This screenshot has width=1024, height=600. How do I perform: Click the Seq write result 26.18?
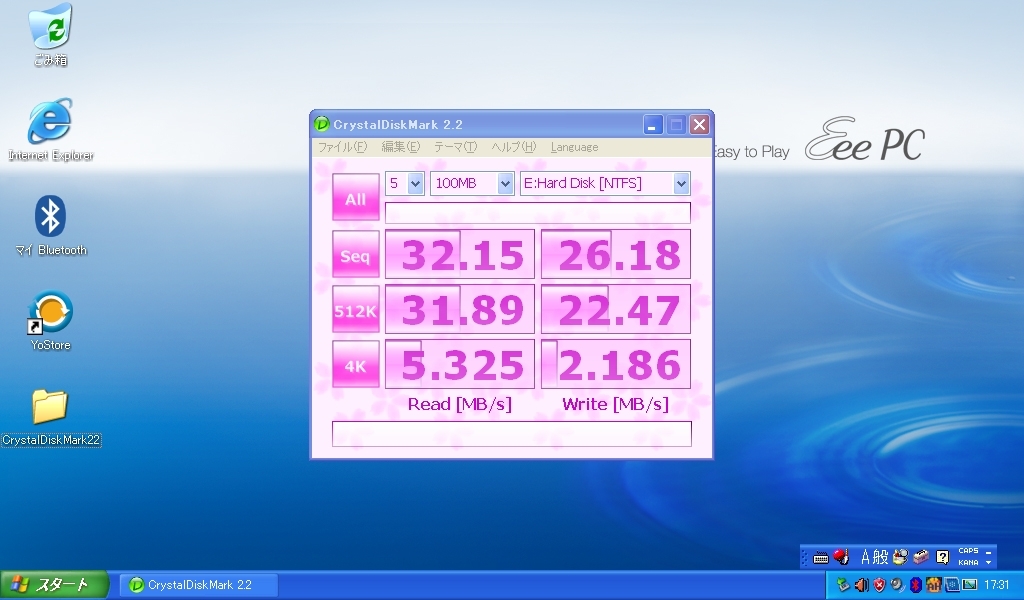point(616,254)
